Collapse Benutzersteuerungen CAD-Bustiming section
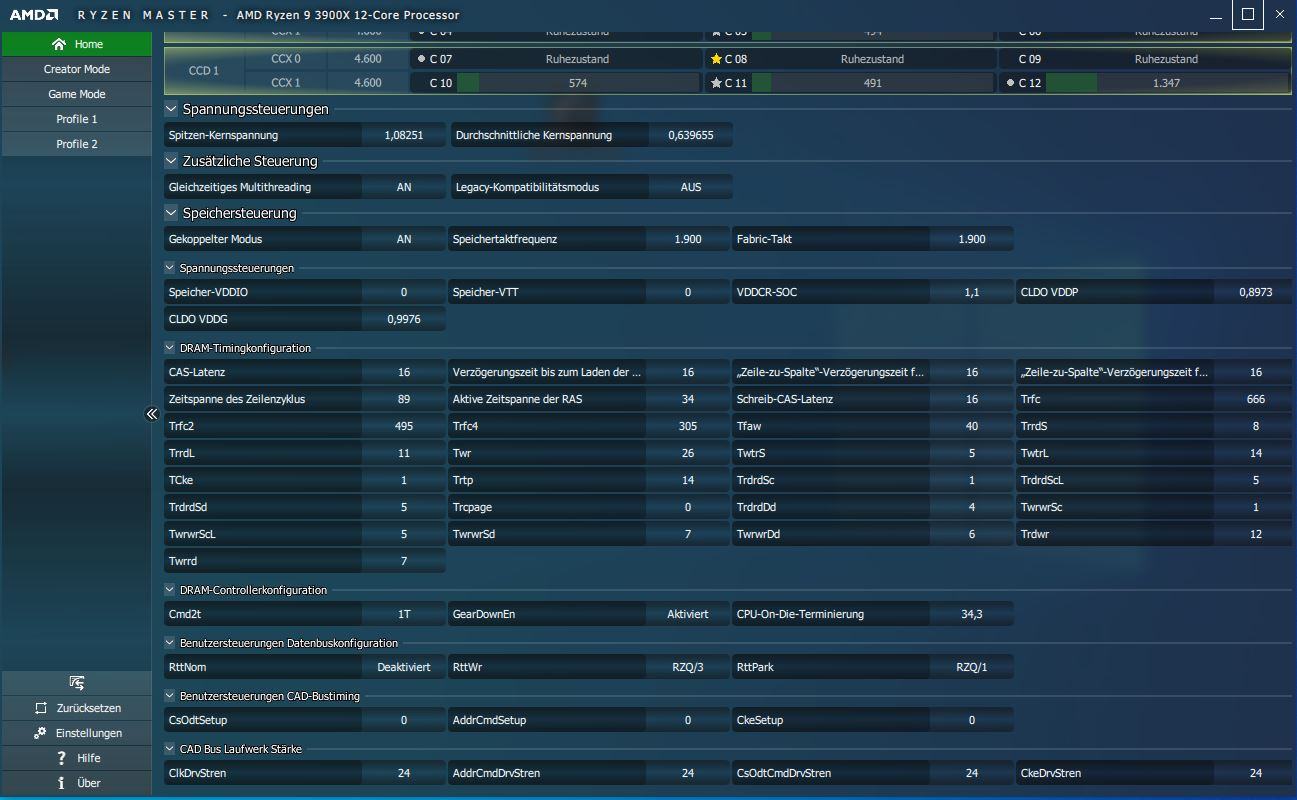 pos(169,696)
